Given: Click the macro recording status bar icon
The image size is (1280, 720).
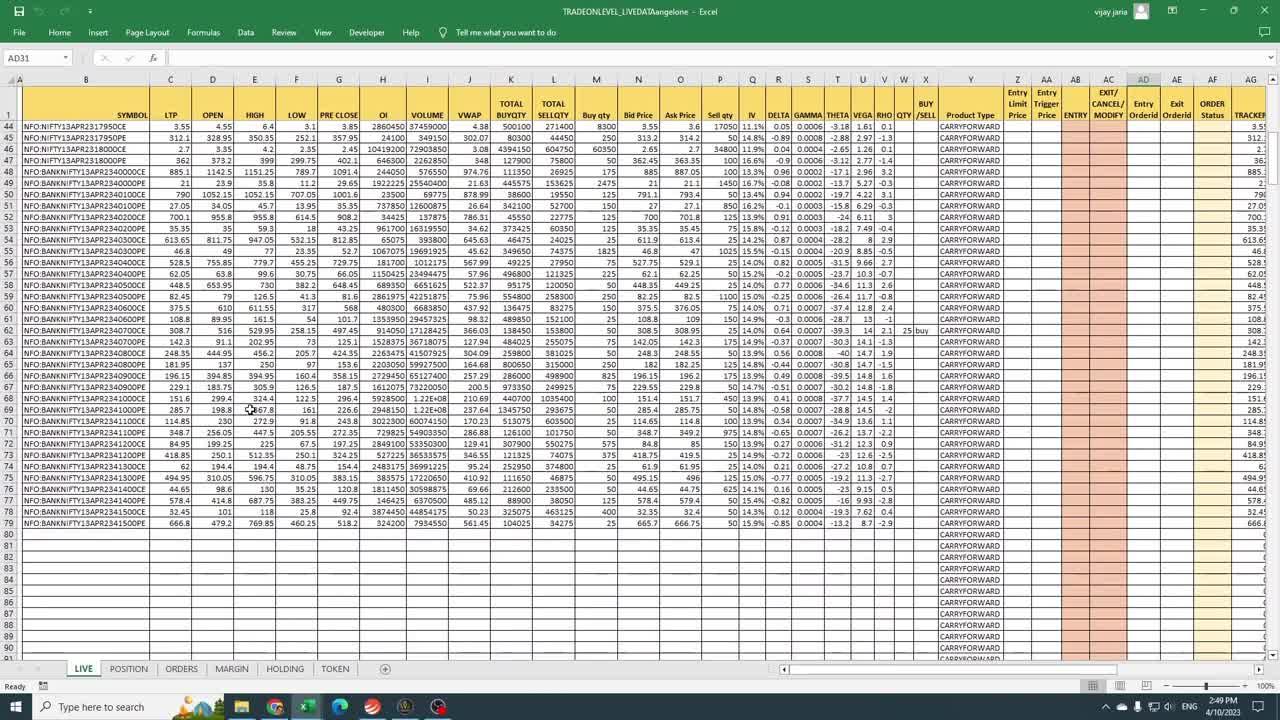Looking at the screenshot, I should (x=43, y=686).
